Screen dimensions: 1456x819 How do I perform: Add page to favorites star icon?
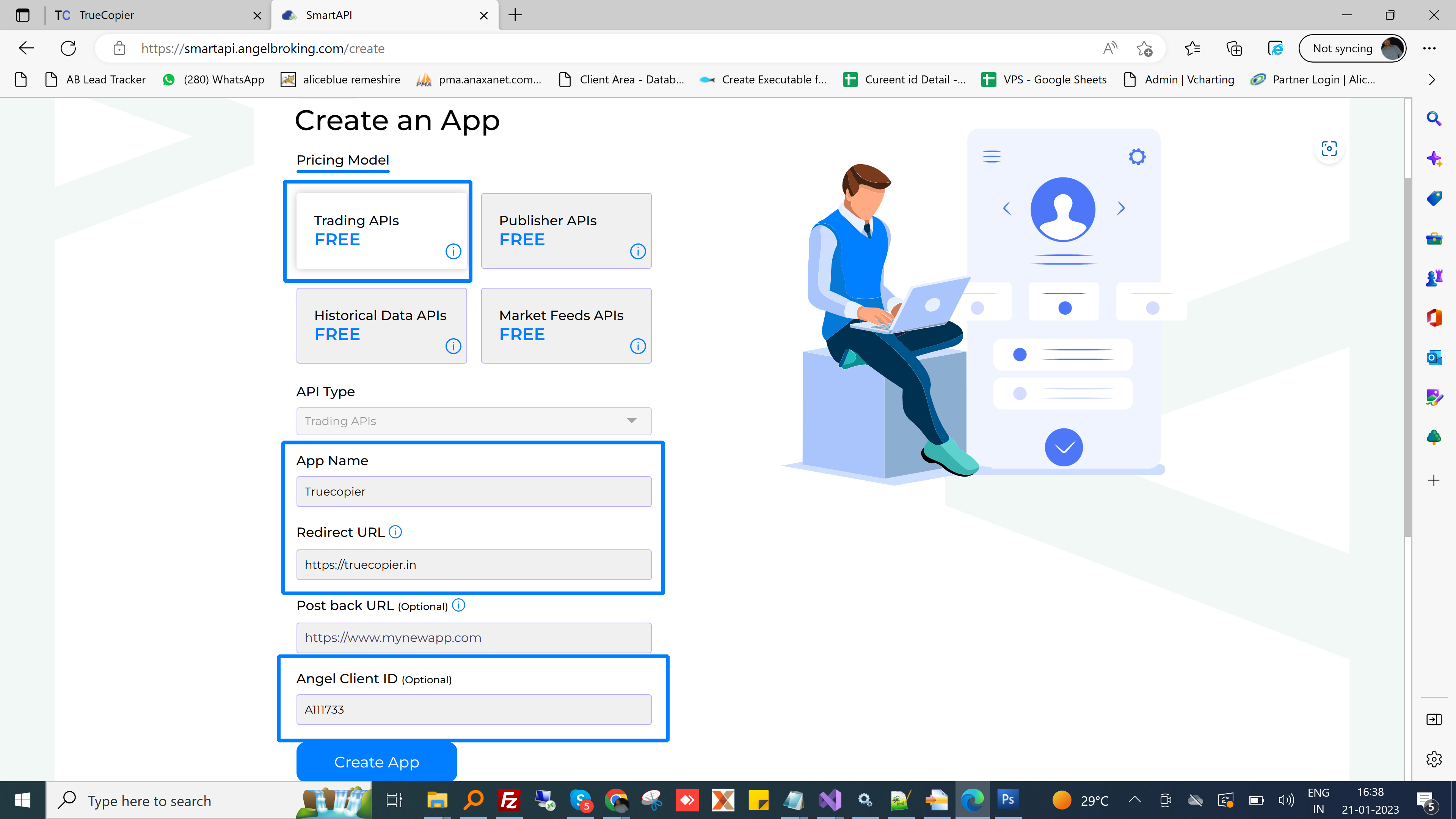[x=1145, y=49]
